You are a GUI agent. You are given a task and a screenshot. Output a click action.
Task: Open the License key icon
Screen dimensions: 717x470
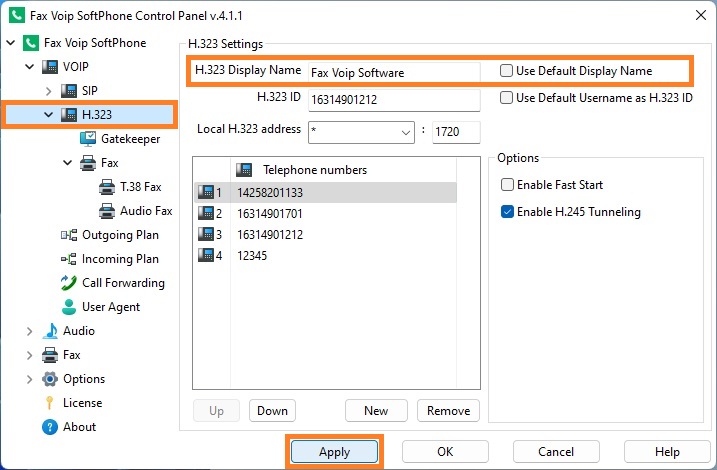pyautogui.click(x=49, y=403)
